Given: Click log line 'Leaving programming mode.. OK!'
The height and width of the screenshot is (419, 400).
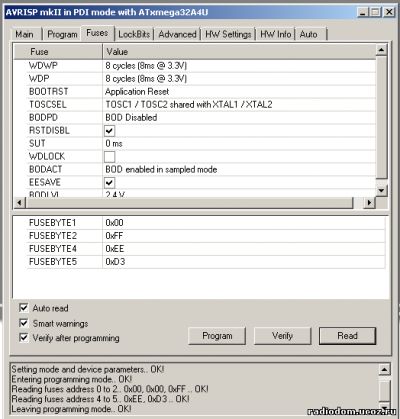Looking at the screenshot, I should click(x=71, y=409).
